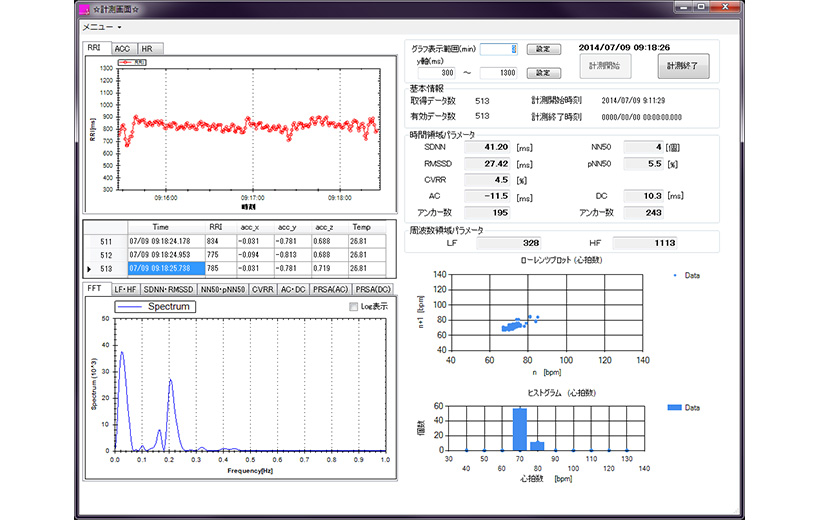Open the CVRR tab
The height and width of the screenshot is (520, 820).
[264, 289]
